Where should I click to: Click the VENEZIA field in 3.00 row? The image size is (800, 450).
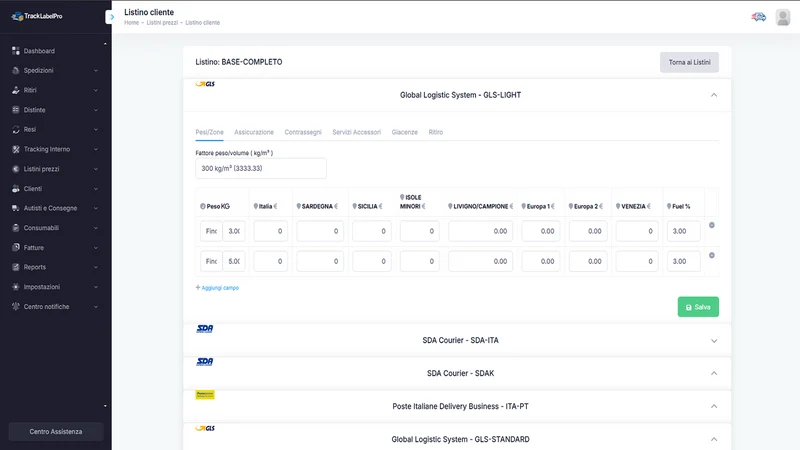pyautogui.click(x=637, y=231)
